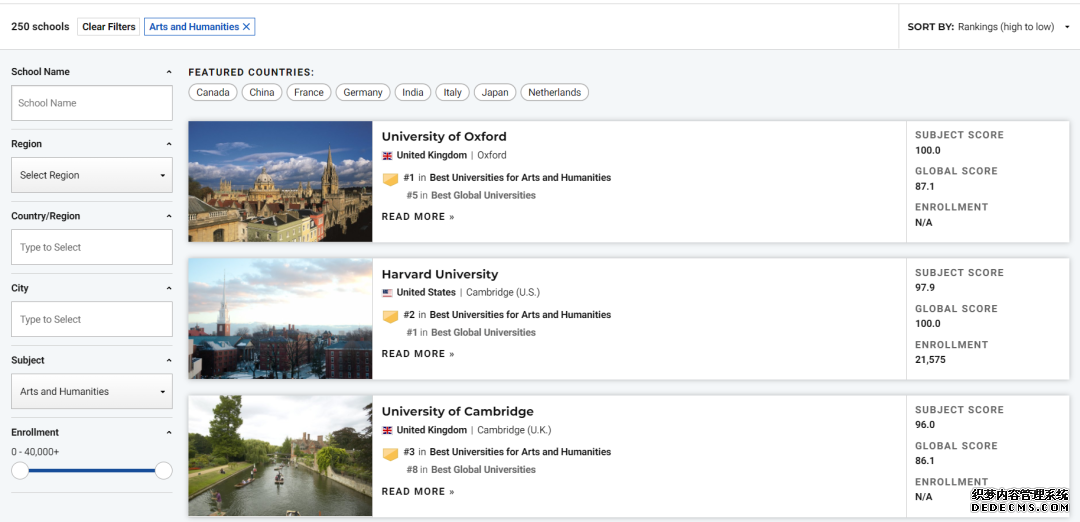Click Oxford's global score 87.1
Image resolution: width=1080 pixels, height=522 pixels.
pyautogui.click(x=925, y=186)
